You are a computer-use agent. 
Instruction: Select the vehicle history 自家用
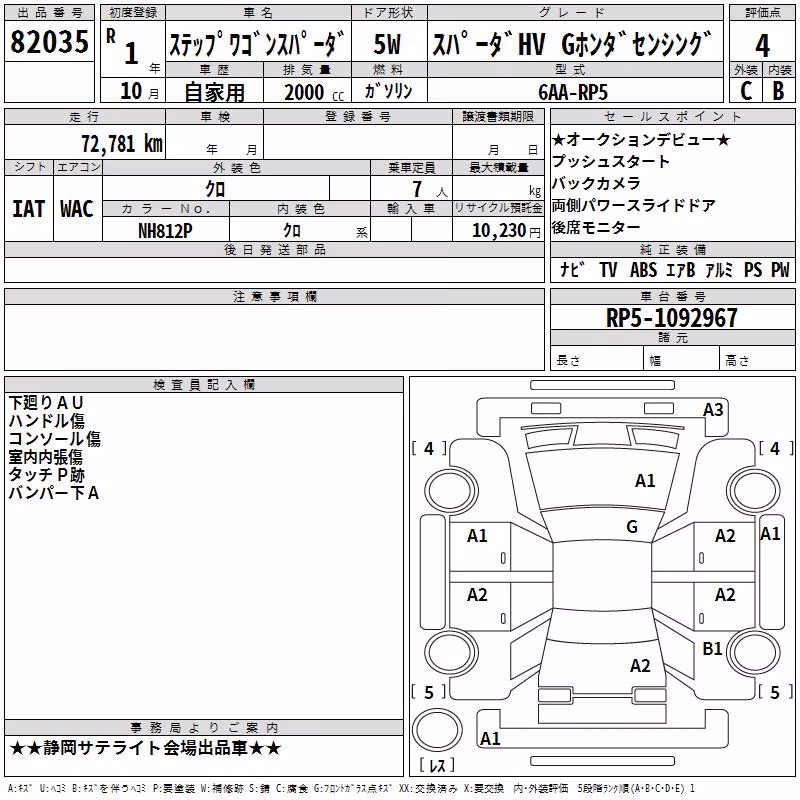[x=214, y=92]
